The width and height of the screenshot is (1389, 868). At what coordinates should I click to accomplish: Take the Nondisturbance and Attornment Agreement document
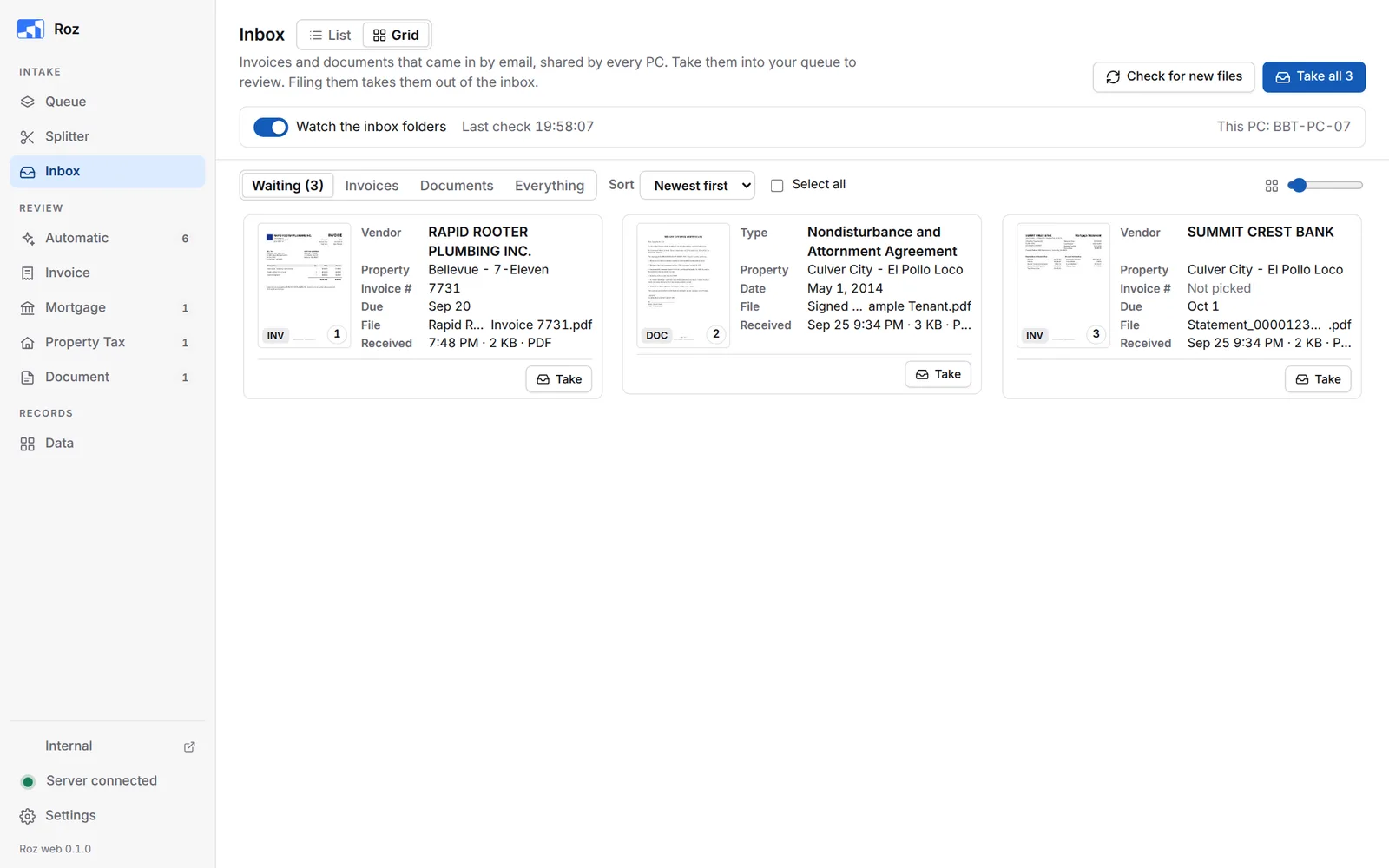click(x=938, y=374)
